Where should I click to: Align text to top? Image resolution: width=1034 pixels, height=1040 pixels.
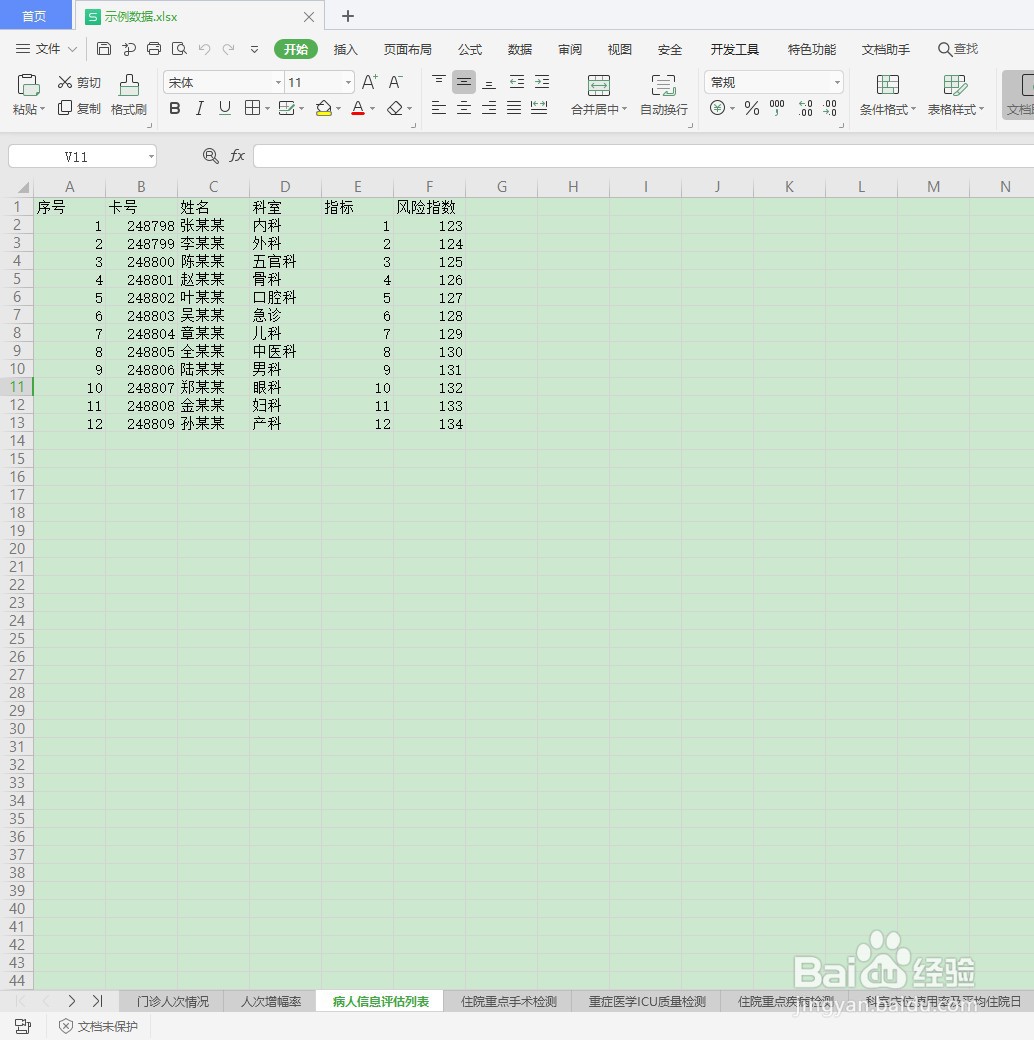tap(438, 82)
